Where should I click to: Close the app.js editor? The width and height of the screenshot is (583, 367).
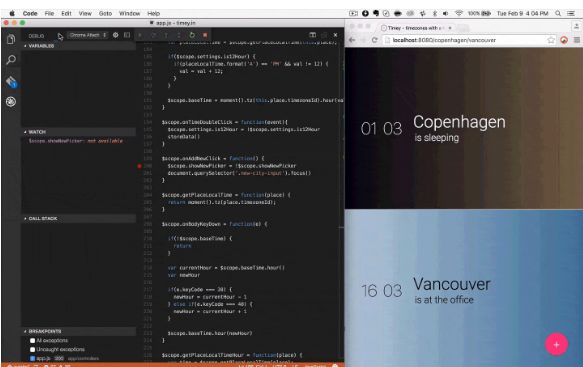(x=335, y=35)
